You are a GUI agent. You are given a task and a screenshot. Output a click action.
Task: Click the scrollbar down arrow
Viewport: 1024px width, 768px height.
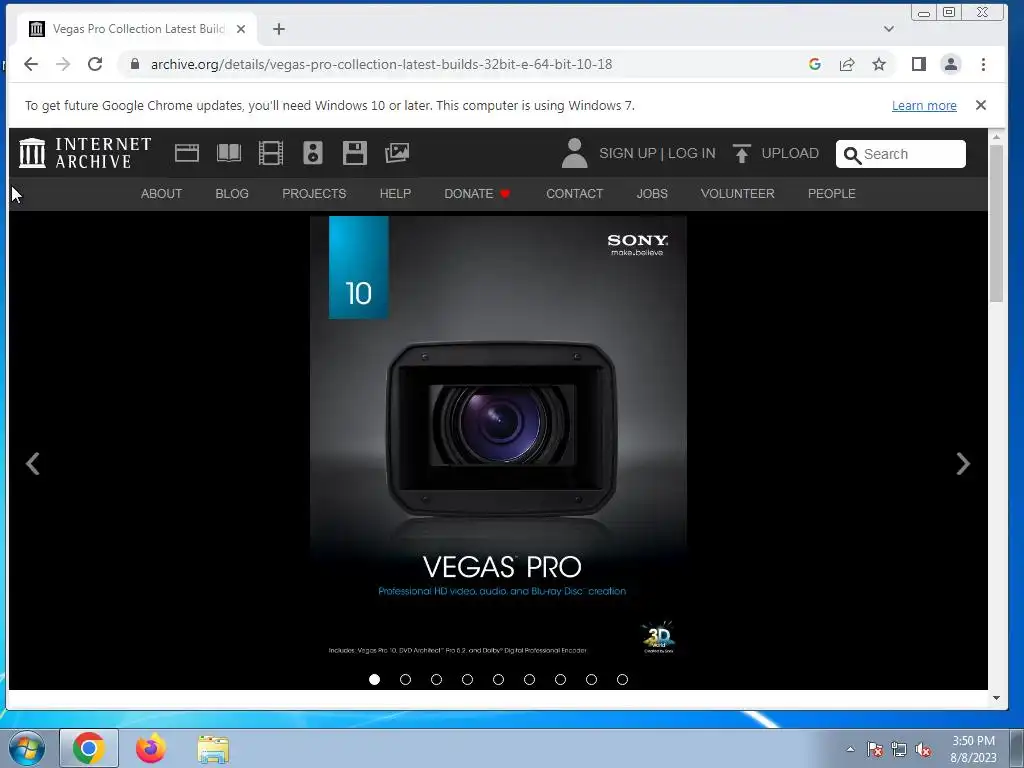[x=996, y=697]
